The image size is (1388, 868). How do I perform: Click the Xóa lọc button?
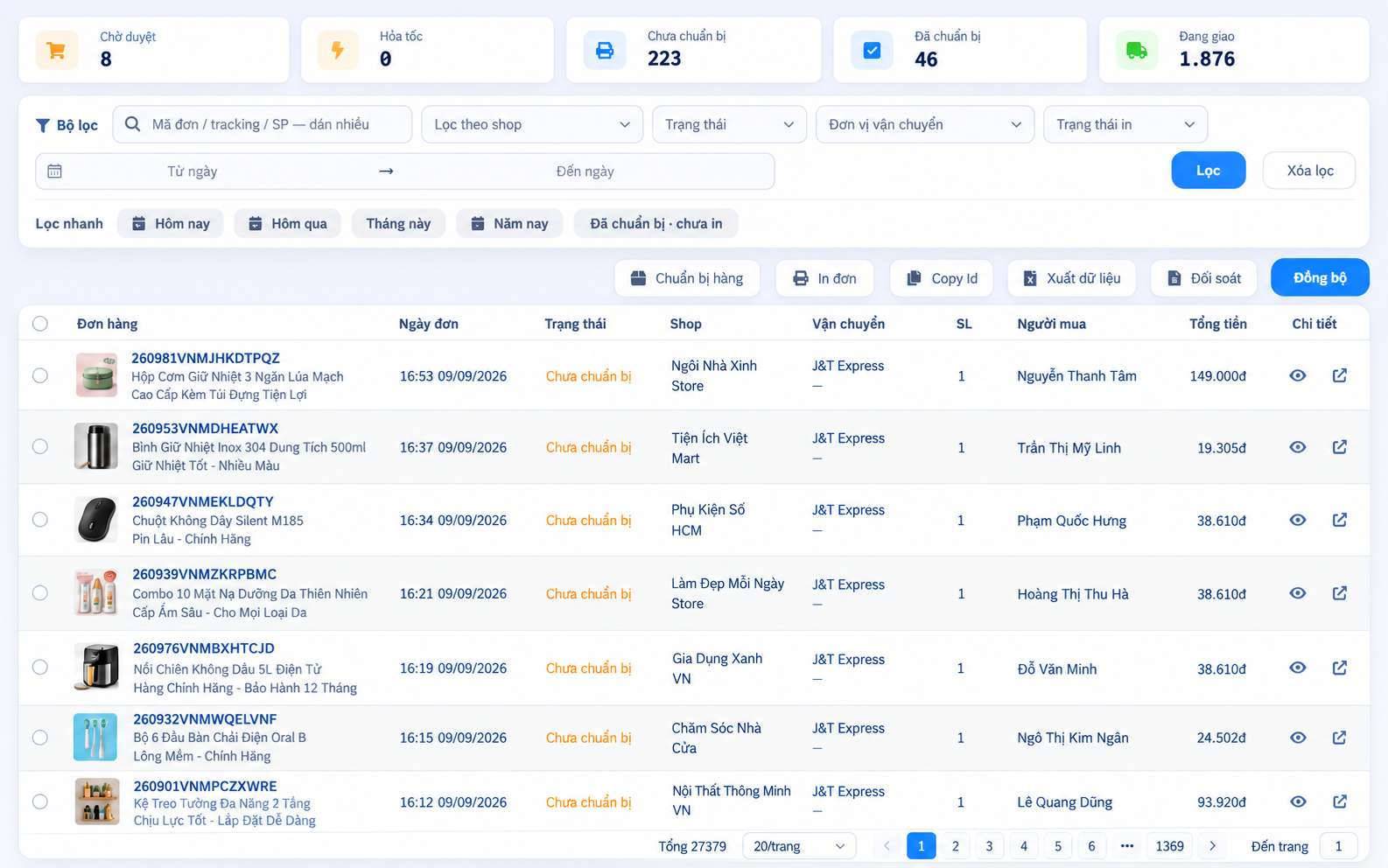pos(1309,171)
